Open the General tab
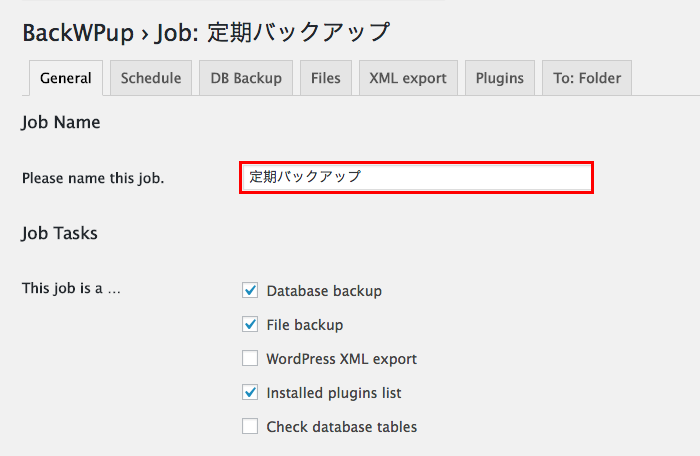700x456 pixels. tap(66, 78)
